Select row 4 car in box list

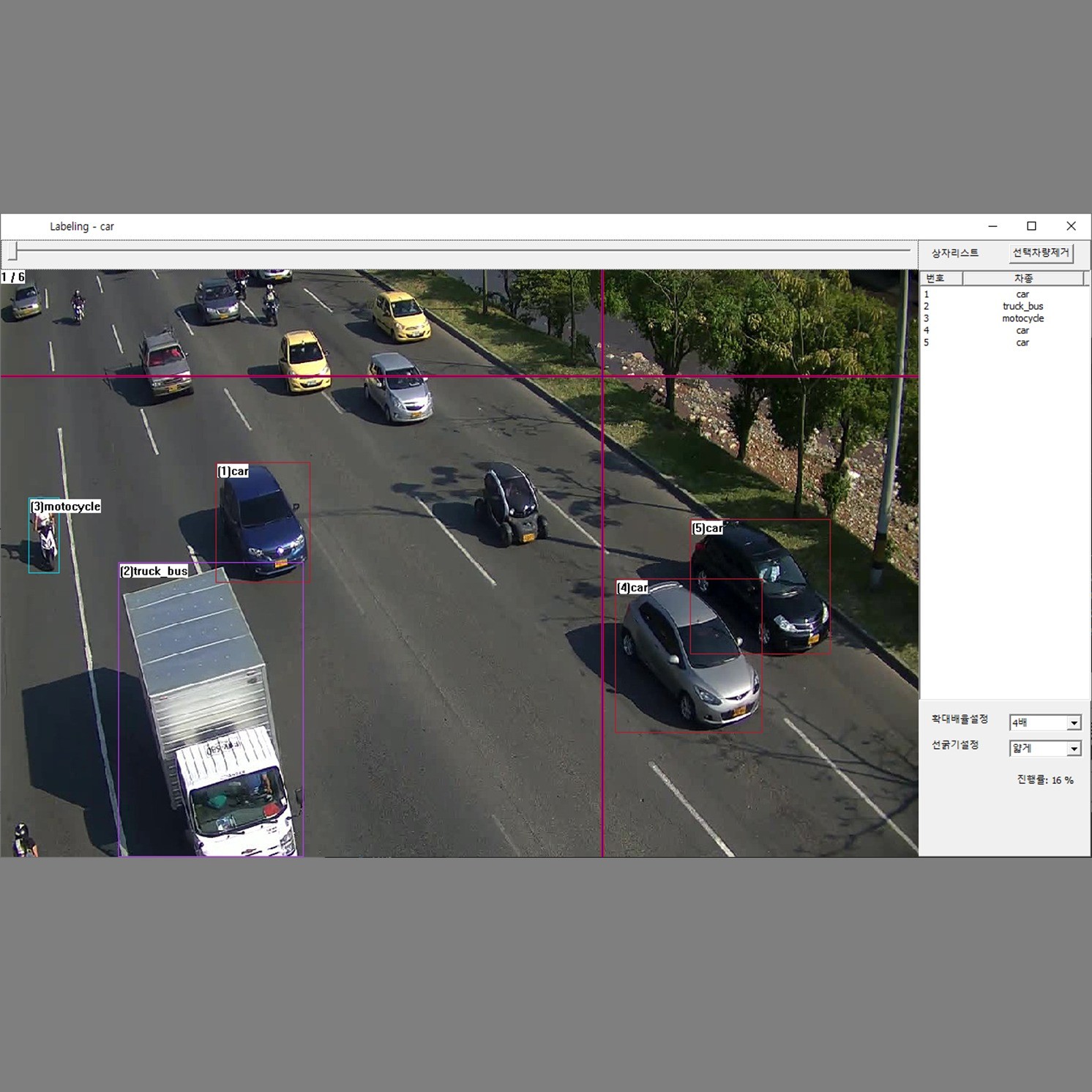coord(1022,331)
